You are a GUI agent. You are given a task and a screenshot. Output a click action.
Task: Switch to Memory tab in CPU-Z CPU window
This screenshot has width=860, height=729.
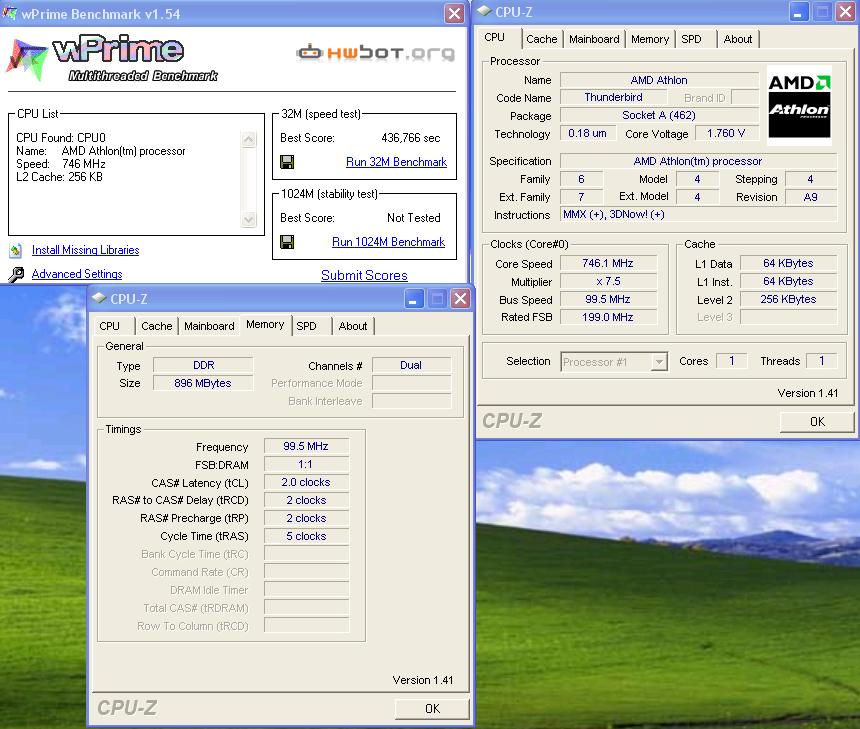coord(650,39)
